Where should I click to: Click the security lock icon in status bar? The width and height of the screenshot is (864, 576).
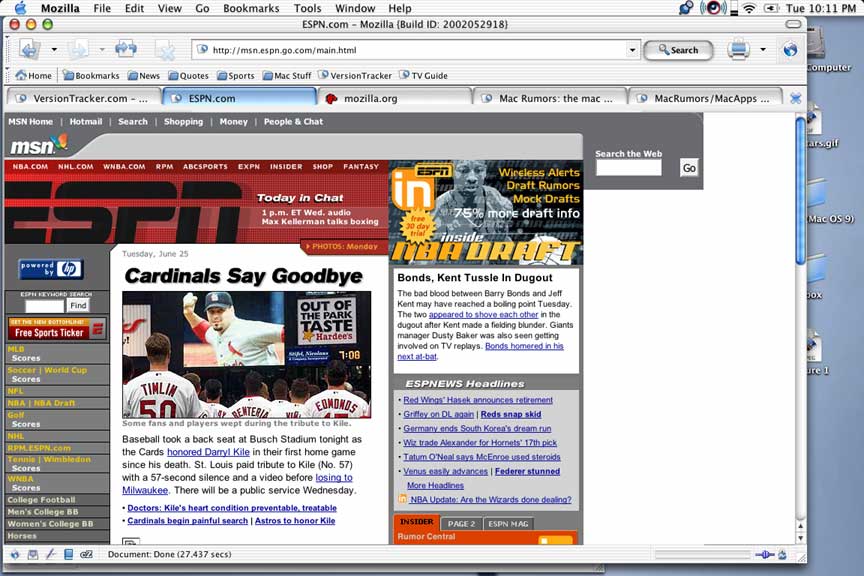[782, 555]
